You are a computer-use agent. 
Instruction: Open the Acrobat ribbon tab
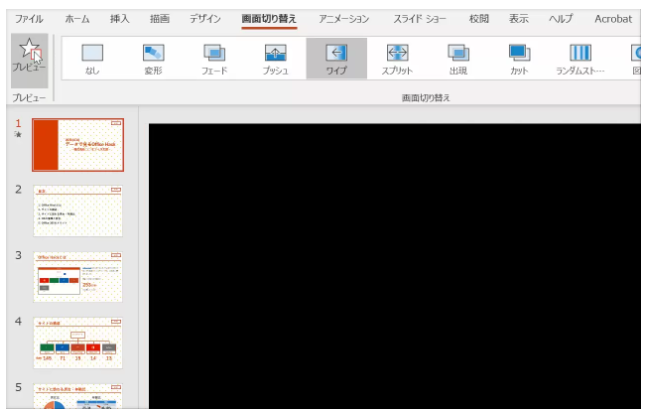point(612,19)
